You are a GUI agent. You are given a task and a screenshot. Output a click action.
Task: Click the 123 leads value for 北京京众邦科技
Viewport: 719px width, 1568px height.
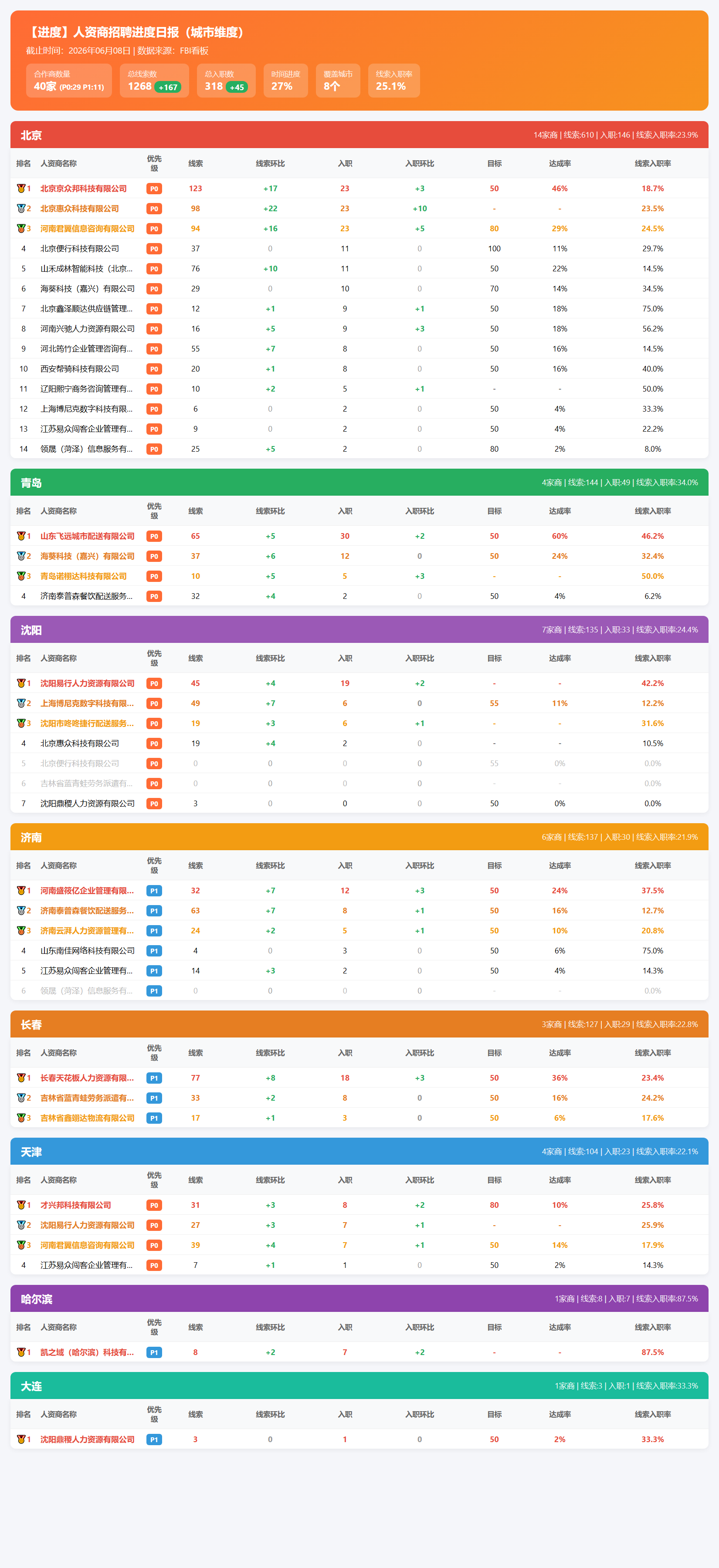click(x=195, y=189)
